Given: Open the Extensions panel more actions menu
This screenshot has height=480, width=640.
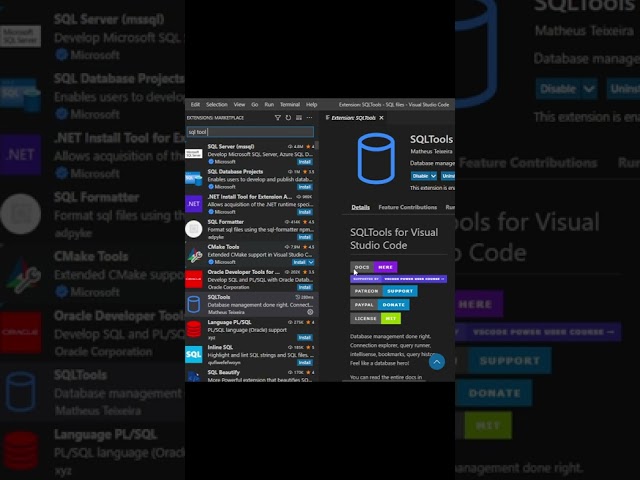Looking at the screenshot, I should (309, 118).
